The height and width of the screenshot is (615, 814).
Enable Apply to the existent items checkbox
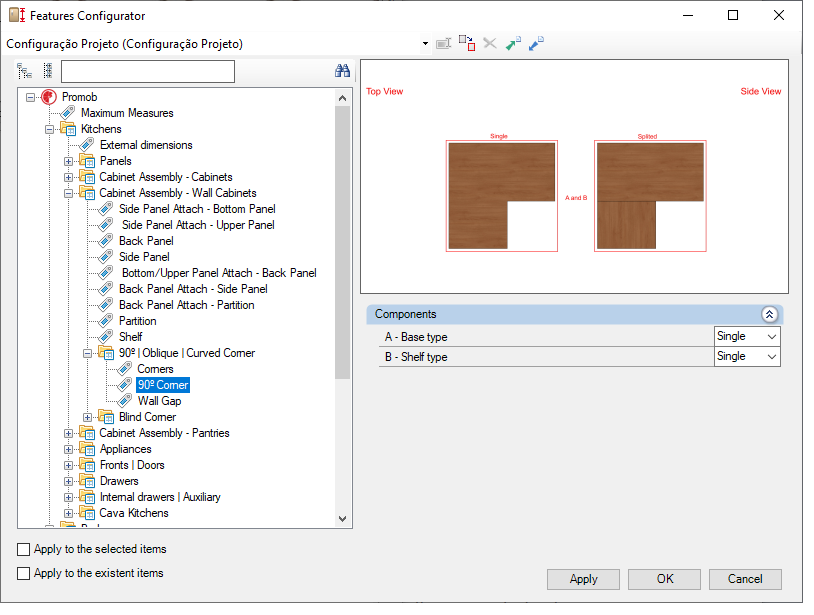(x=23, y=573)
